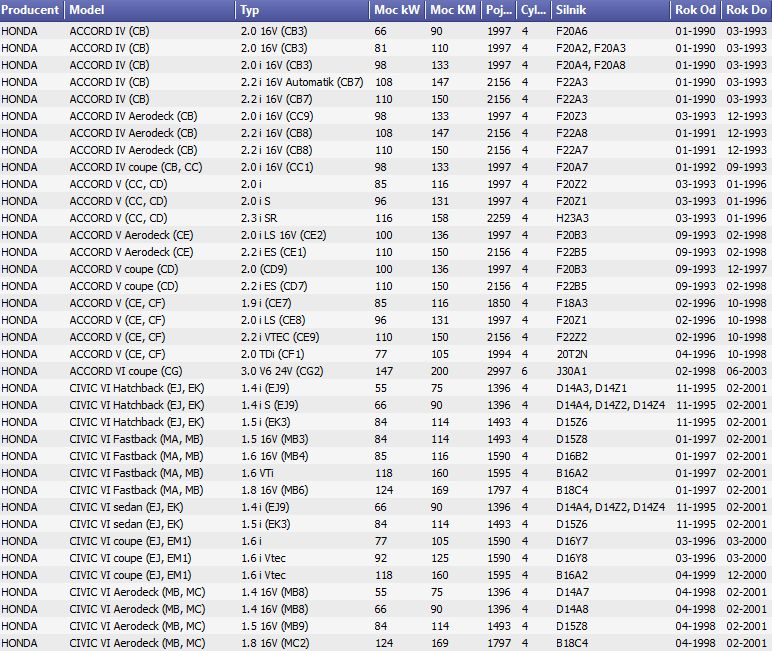Select the 2.0 i S type cell
This screenshot has width=772, height=651.
(256, 201)
